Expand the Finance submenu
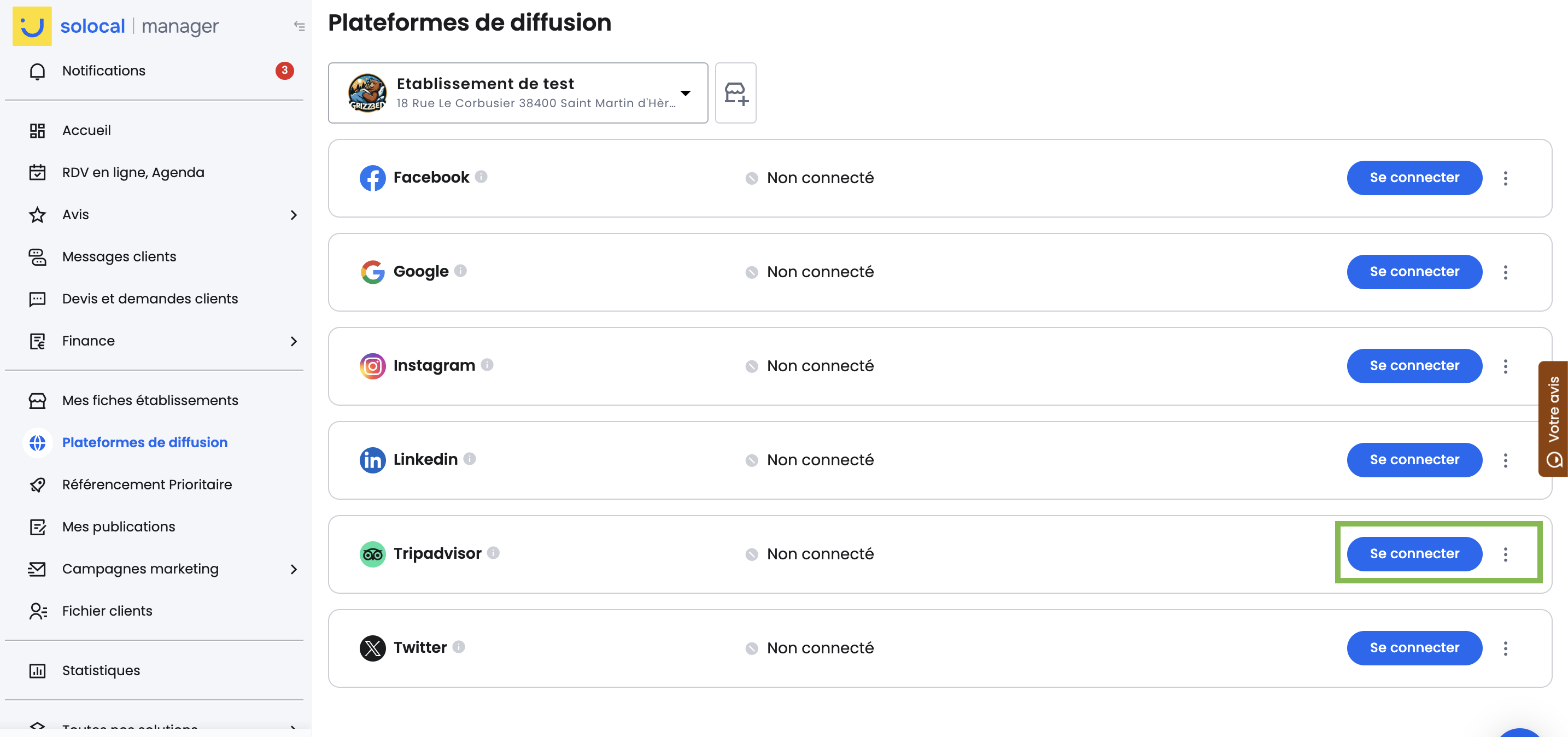The image size is (1568, 737). pos(294,341)
